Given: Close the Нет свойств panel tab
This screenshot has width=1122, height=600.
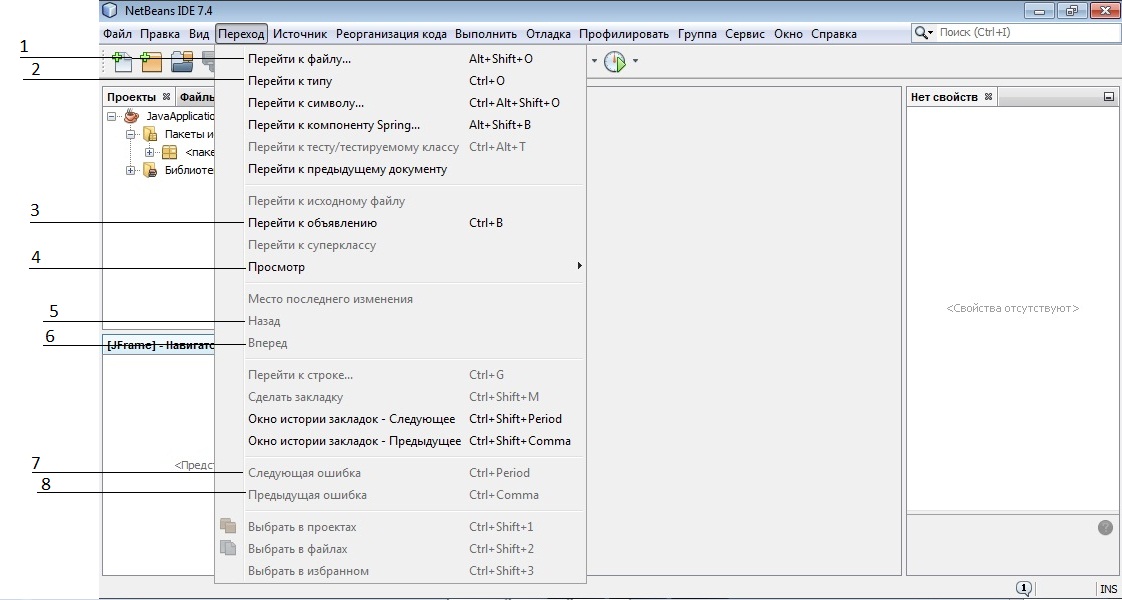Looking at the screenshot, I should (988, 97).
